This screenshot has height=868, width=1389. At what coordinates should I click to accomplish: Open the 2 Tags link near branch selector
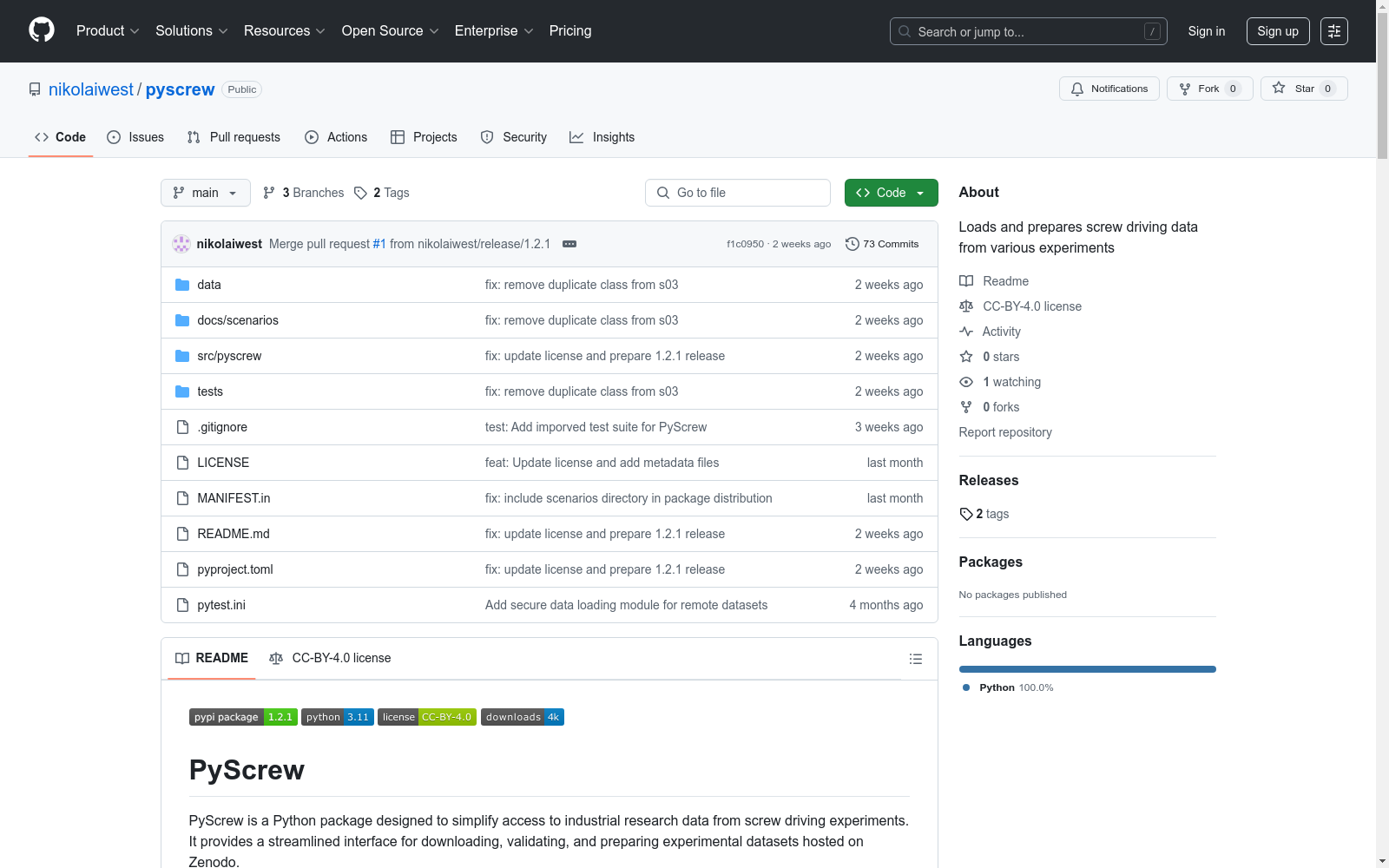coord(382,193)
